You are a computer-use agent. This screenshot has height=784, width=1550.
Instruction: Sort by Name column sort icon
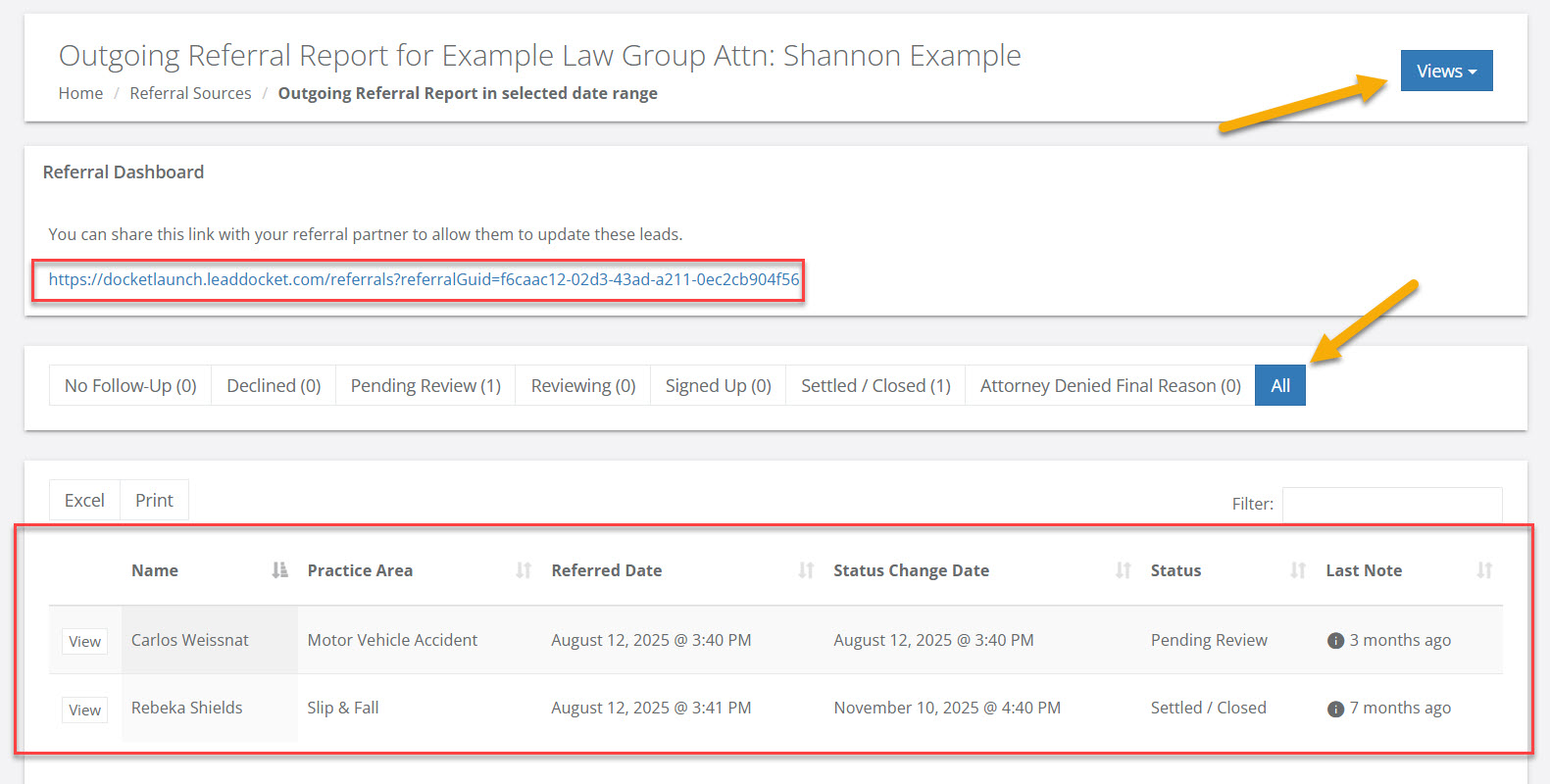[x=279, y=570]
